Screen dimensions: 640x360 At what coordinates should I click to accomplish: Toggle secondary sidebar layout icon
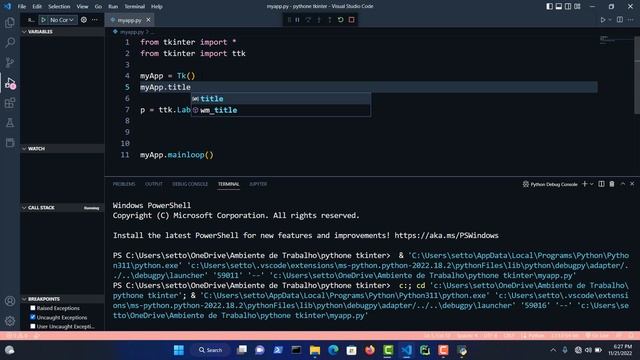(x=568, y=6)
